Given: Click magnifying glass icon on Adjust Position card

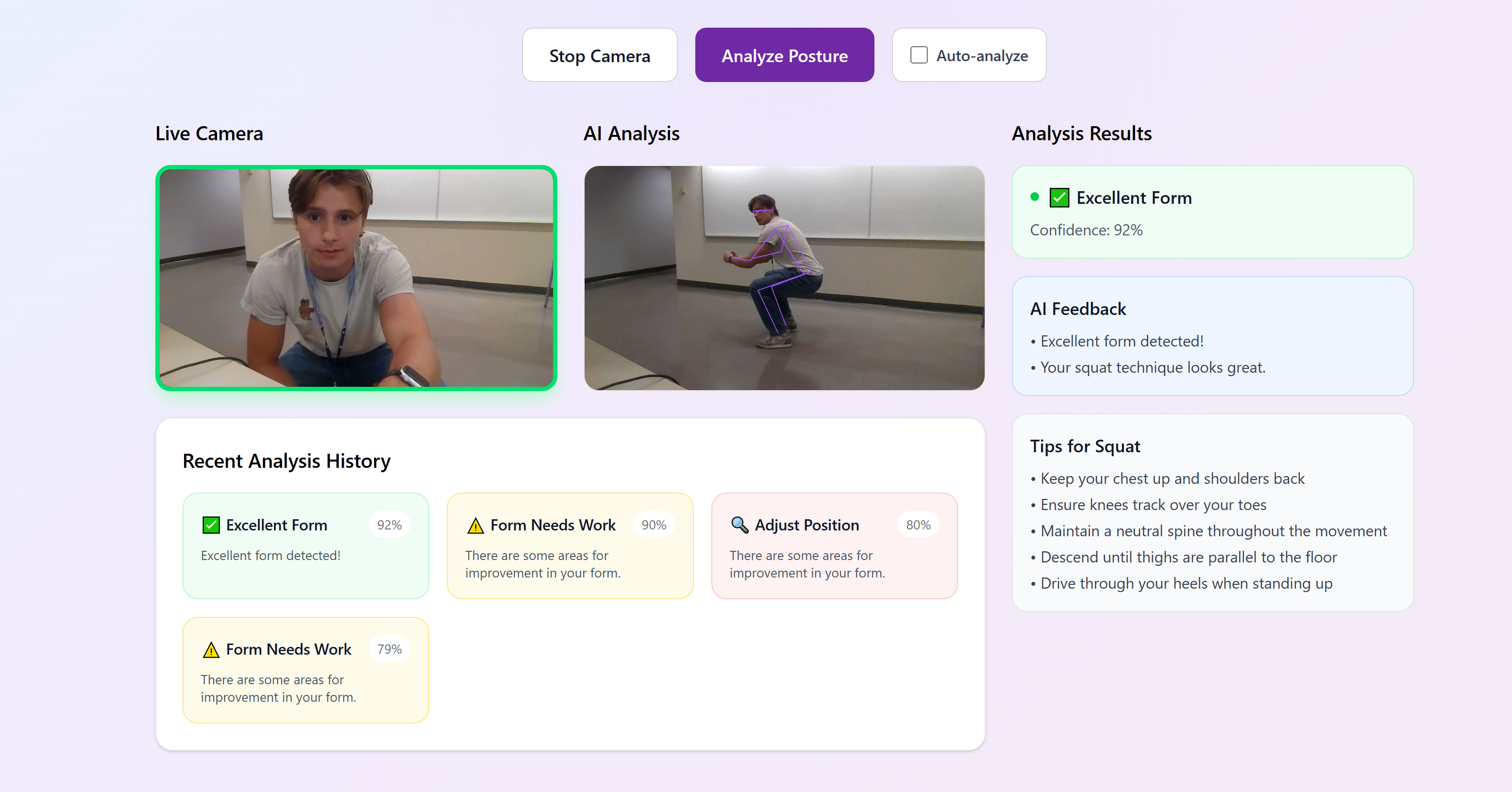Looking at the screenshot, I should (x=739, y=525).
